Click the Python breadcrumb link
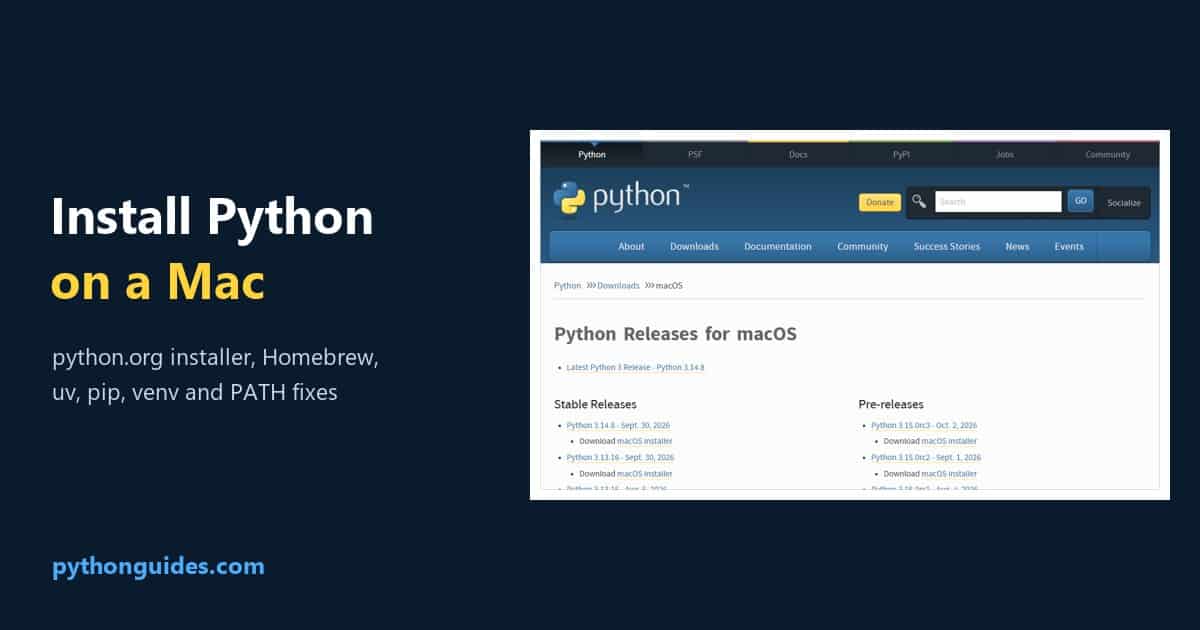The width and height of the screenshot is (1200, 630). [x=567, y=286]
